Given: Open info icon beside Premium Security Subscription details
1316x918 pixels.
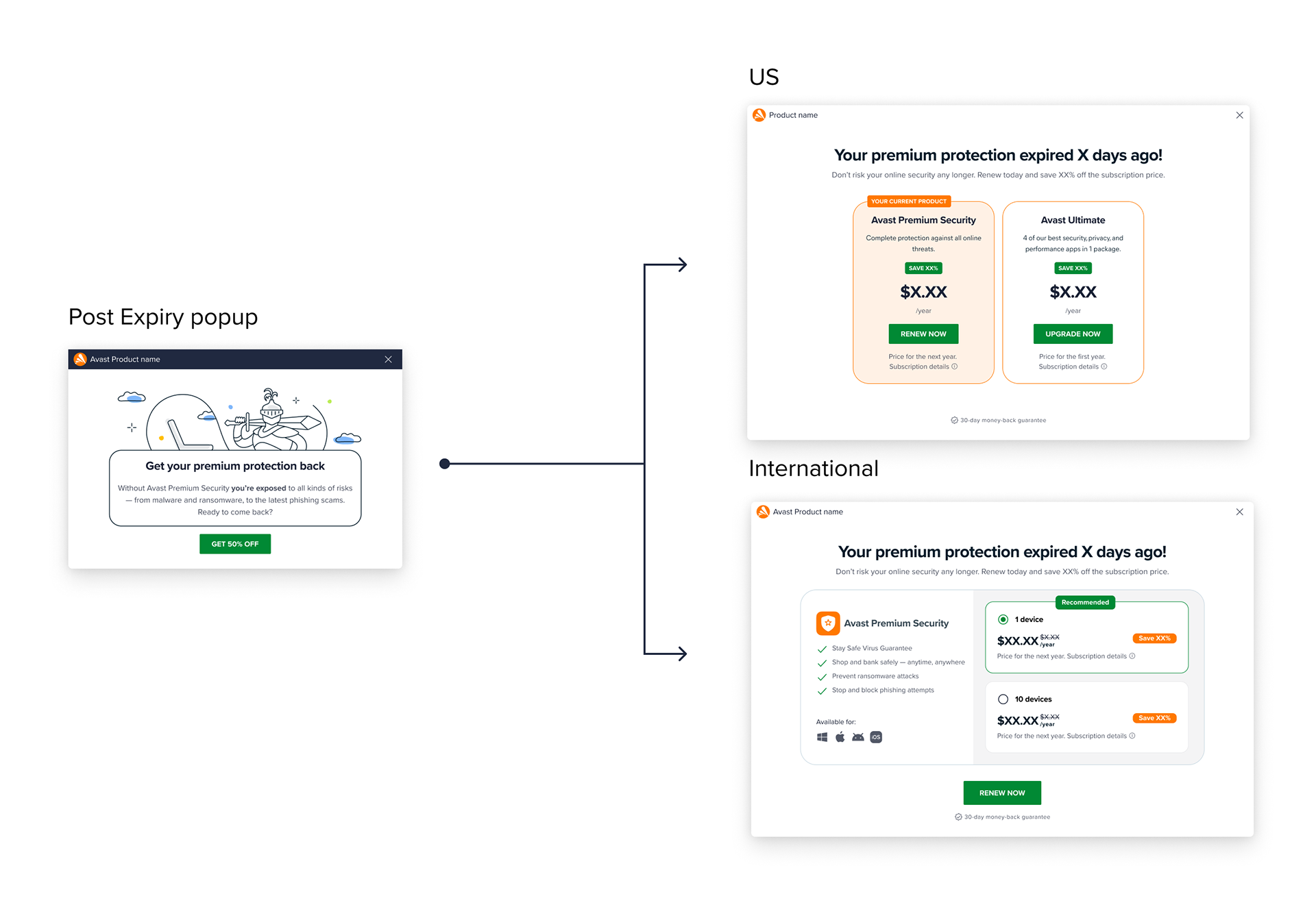Looking at the screenshot, I should (954, 367).
